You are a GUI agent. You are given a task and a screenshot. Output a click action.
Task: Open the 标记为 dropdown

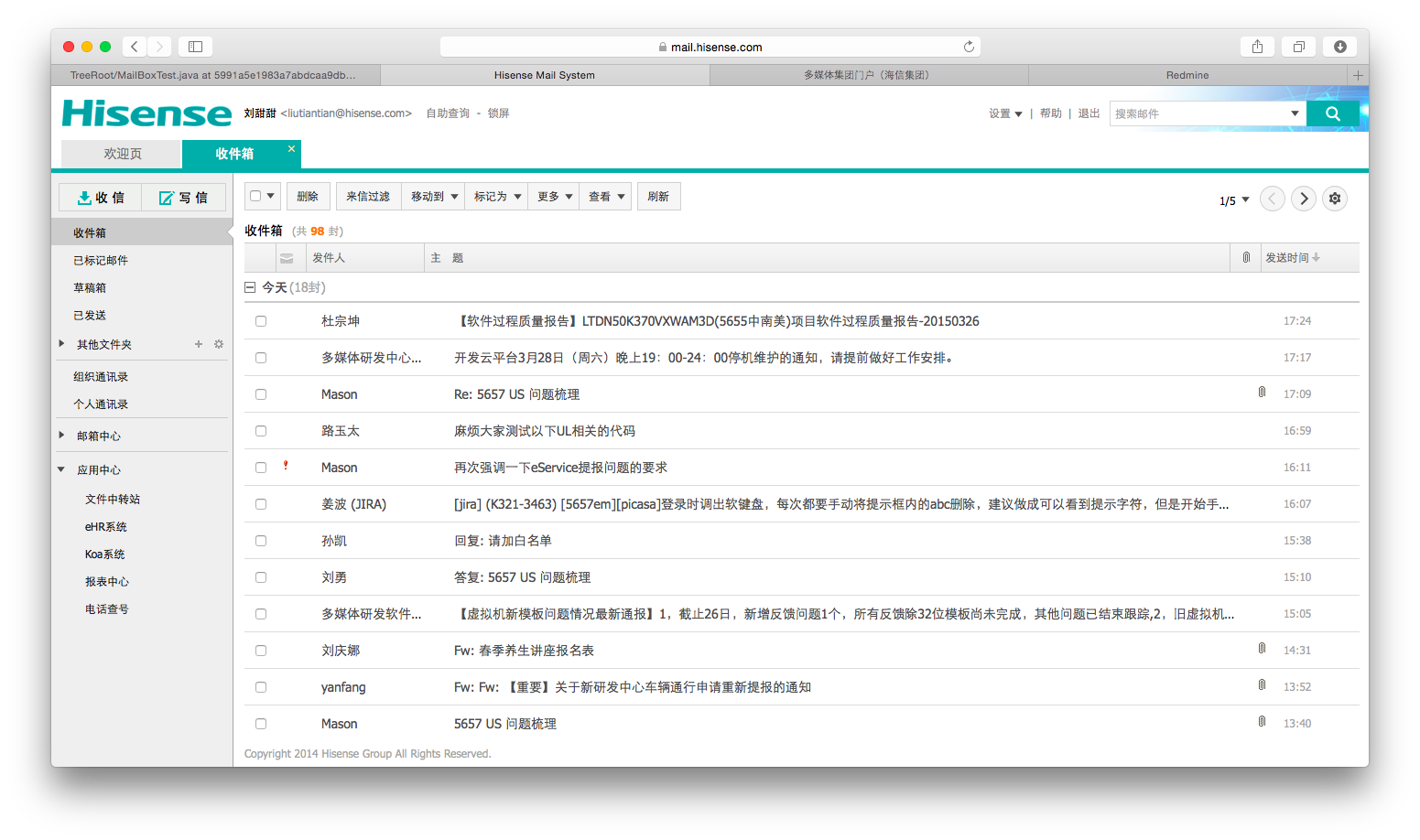(x=496, y=197)
